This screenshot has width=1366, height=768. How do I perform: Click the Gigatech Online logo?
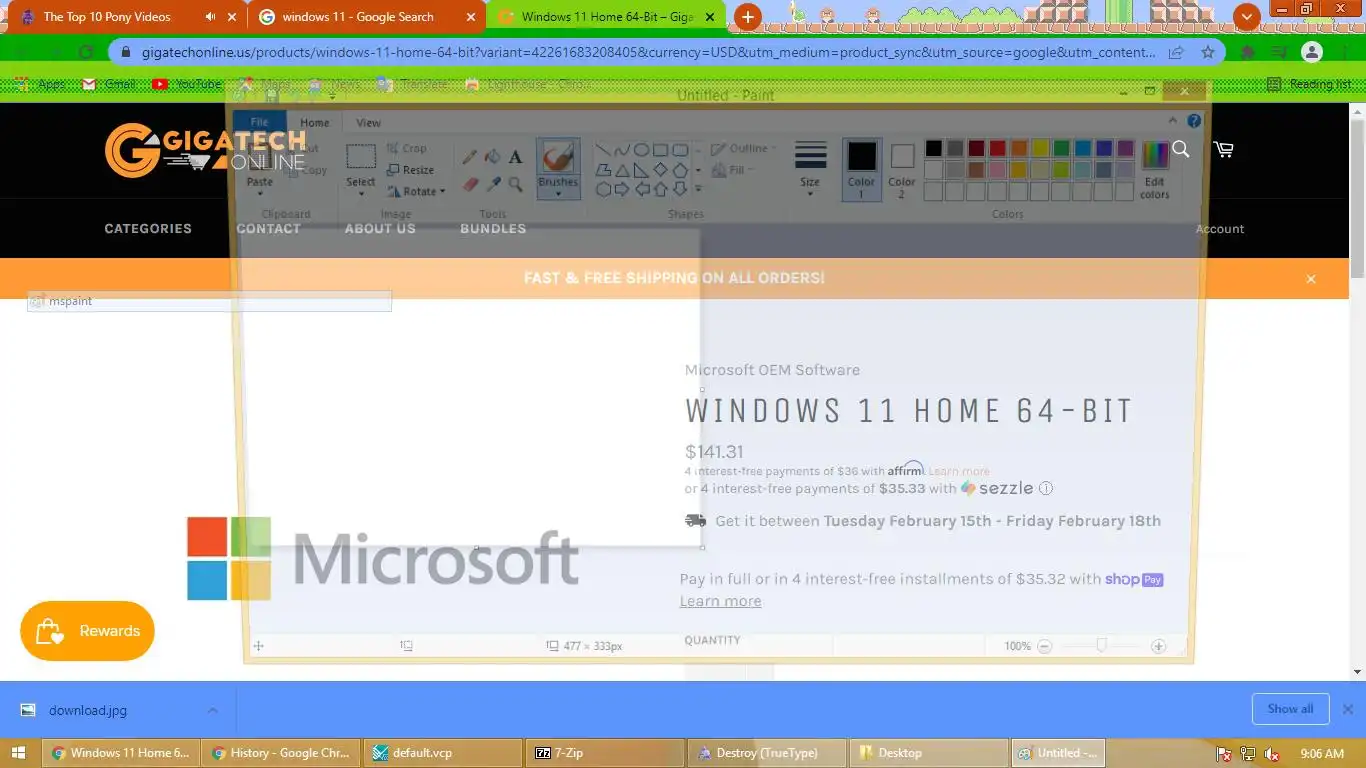pyautogui.click(x=205, y=150)
